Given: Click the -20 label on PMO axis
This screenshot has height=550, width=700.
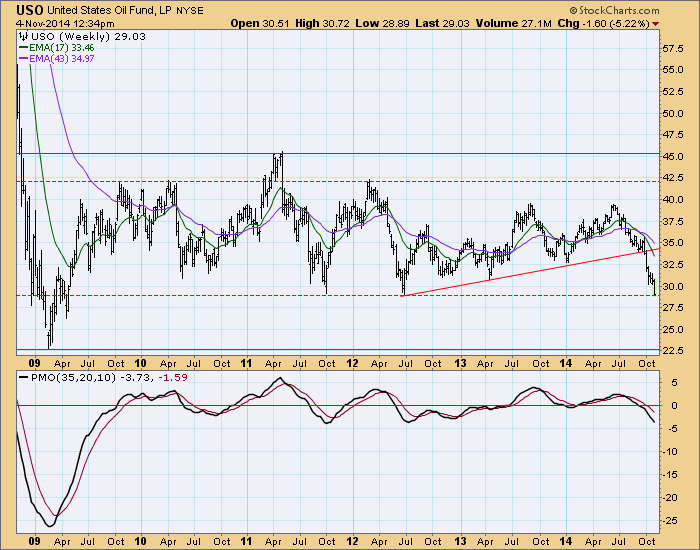Looking at the screenshot, I should pos(670,498).
